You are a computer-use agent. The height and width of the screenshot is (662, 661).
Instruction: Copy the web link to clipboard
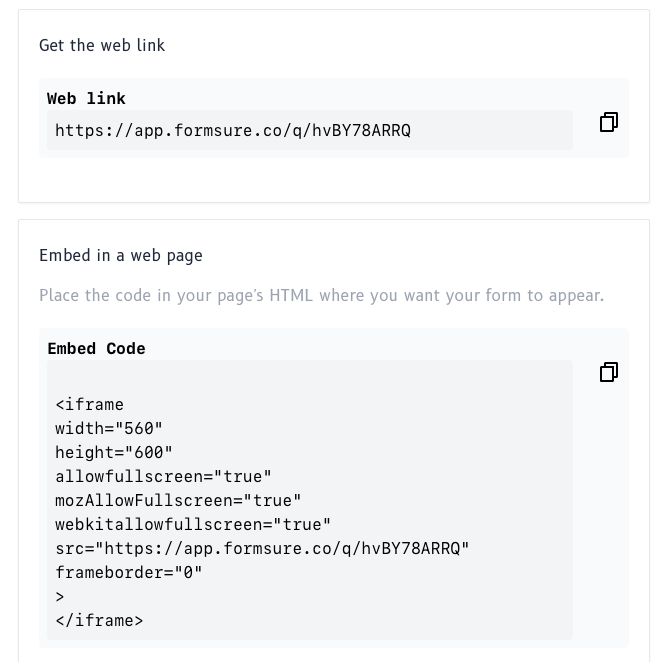point(608,122)
